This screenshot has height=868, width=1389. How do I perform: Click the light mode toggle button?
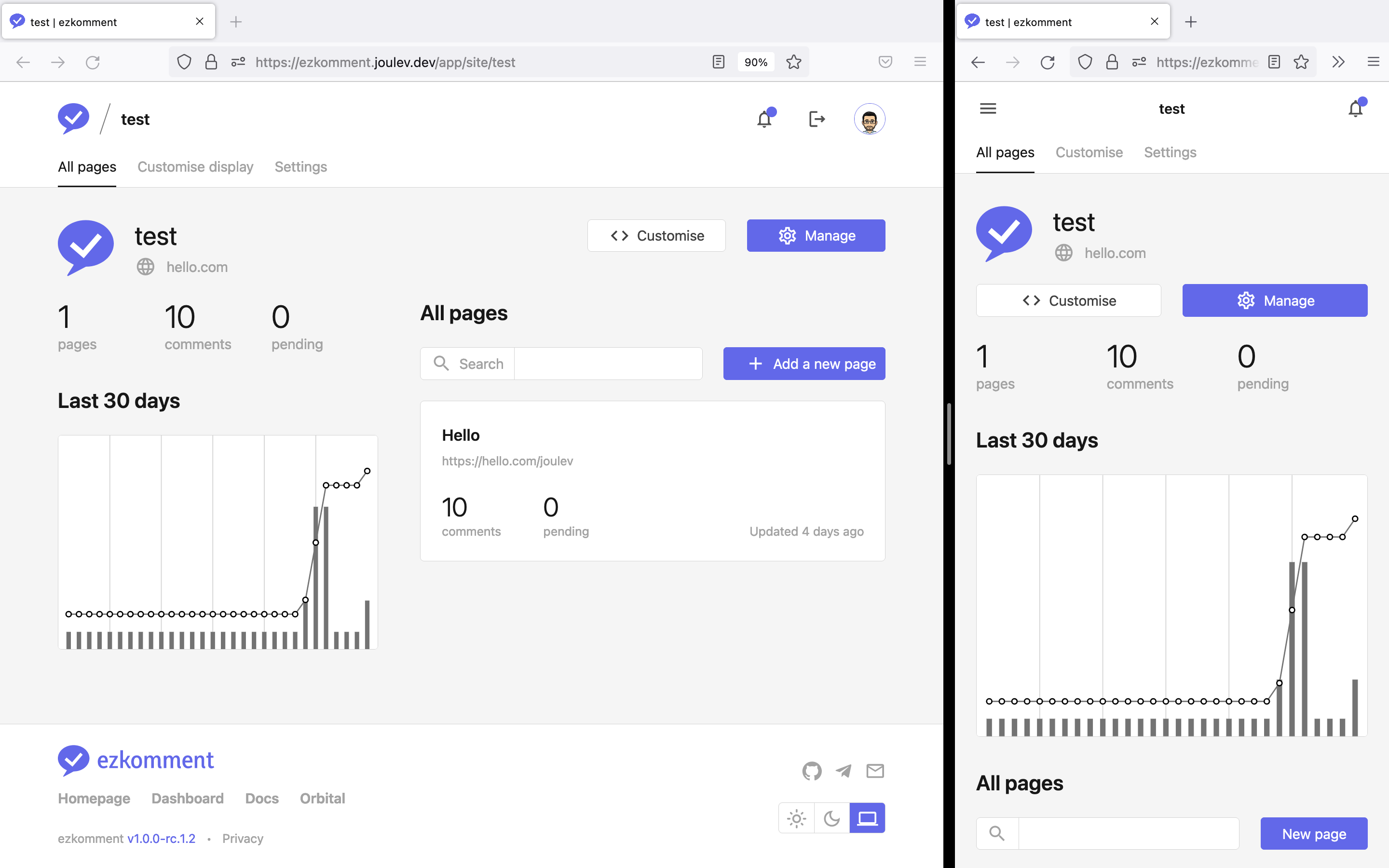[x=797, y=818]
